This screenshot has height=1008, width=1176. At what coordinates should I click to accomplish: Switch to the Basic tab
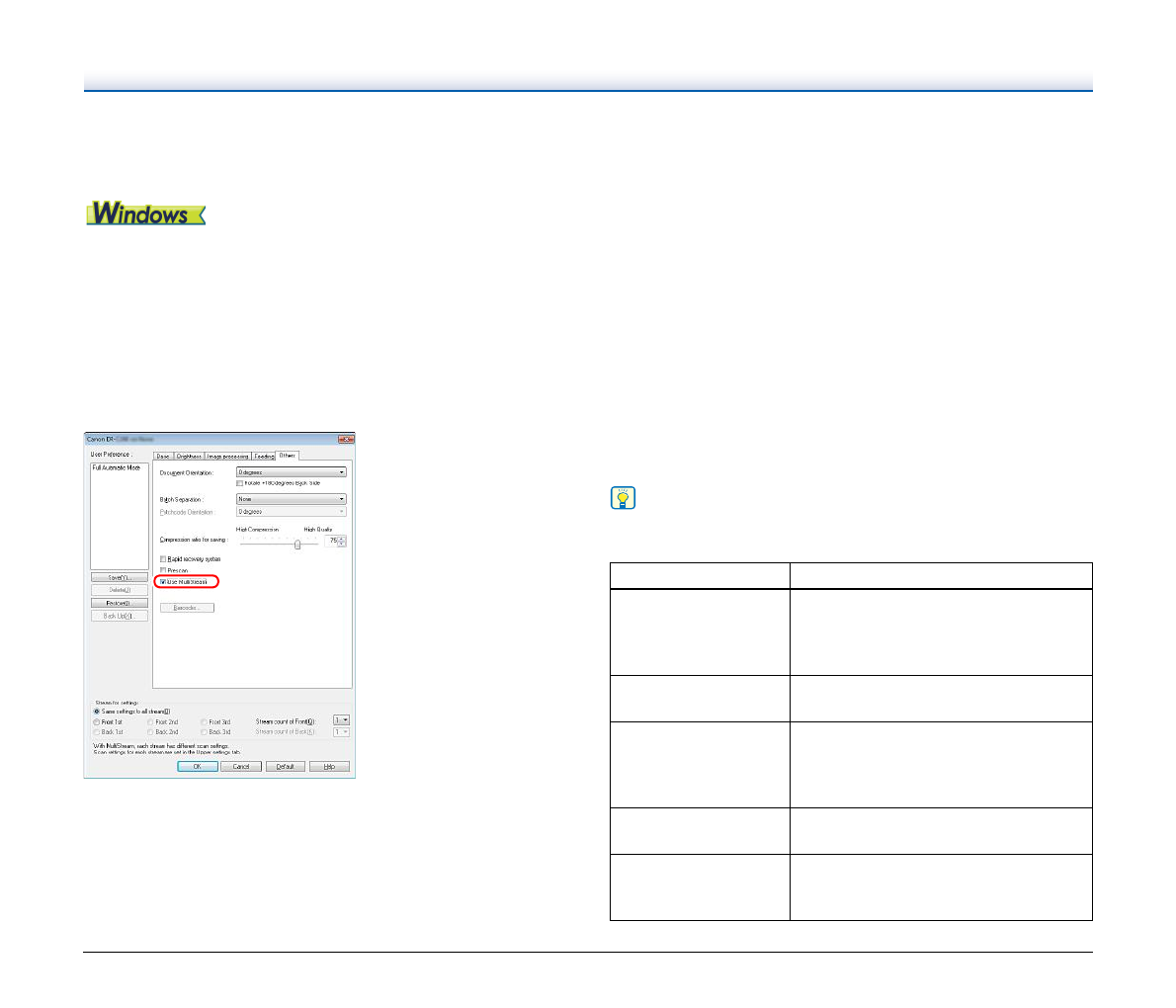pyautogui.click(x=164, y=456)
